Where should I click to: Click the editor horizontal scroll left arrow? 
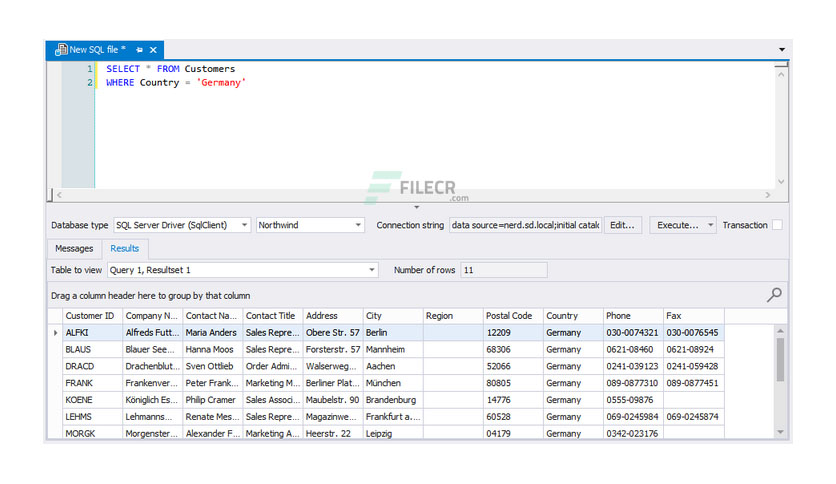[x=59, y=195]
